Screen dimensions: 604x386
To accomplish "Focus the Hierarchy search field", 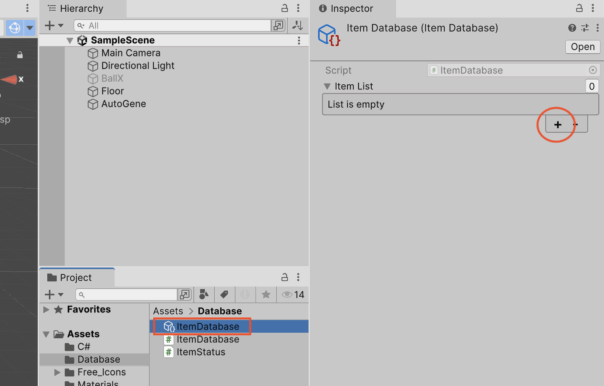I will click(172, 26).
